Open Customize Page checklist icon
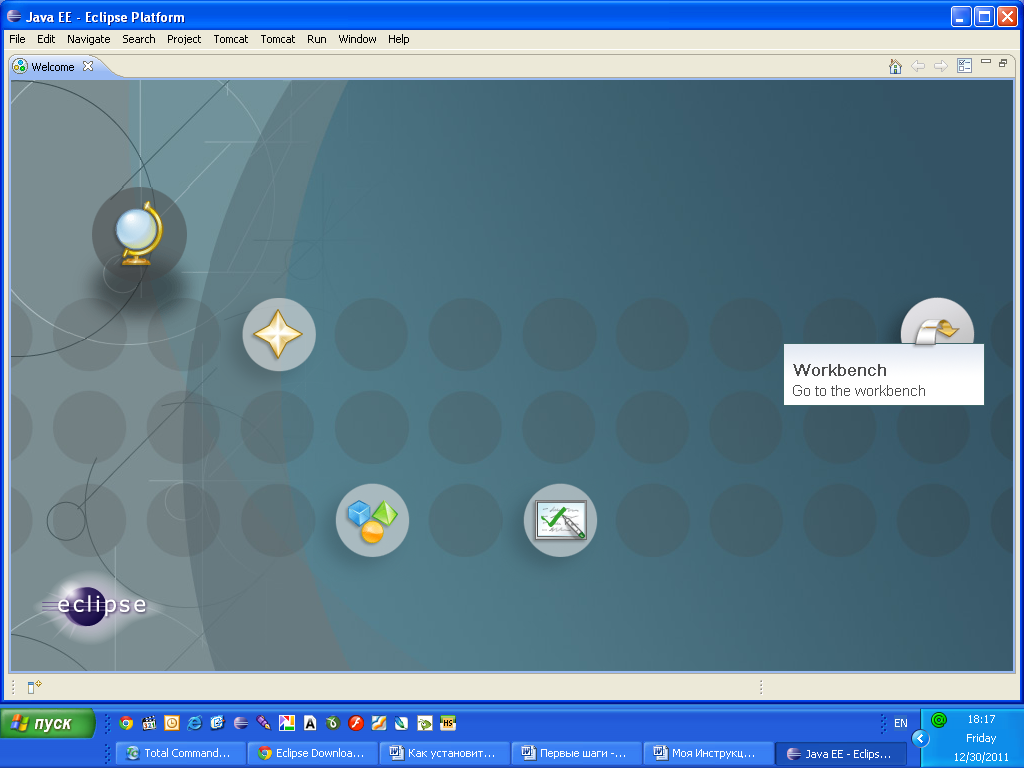Image resolution: width=1024 pixels, height=768 pixels. (965, 66)
